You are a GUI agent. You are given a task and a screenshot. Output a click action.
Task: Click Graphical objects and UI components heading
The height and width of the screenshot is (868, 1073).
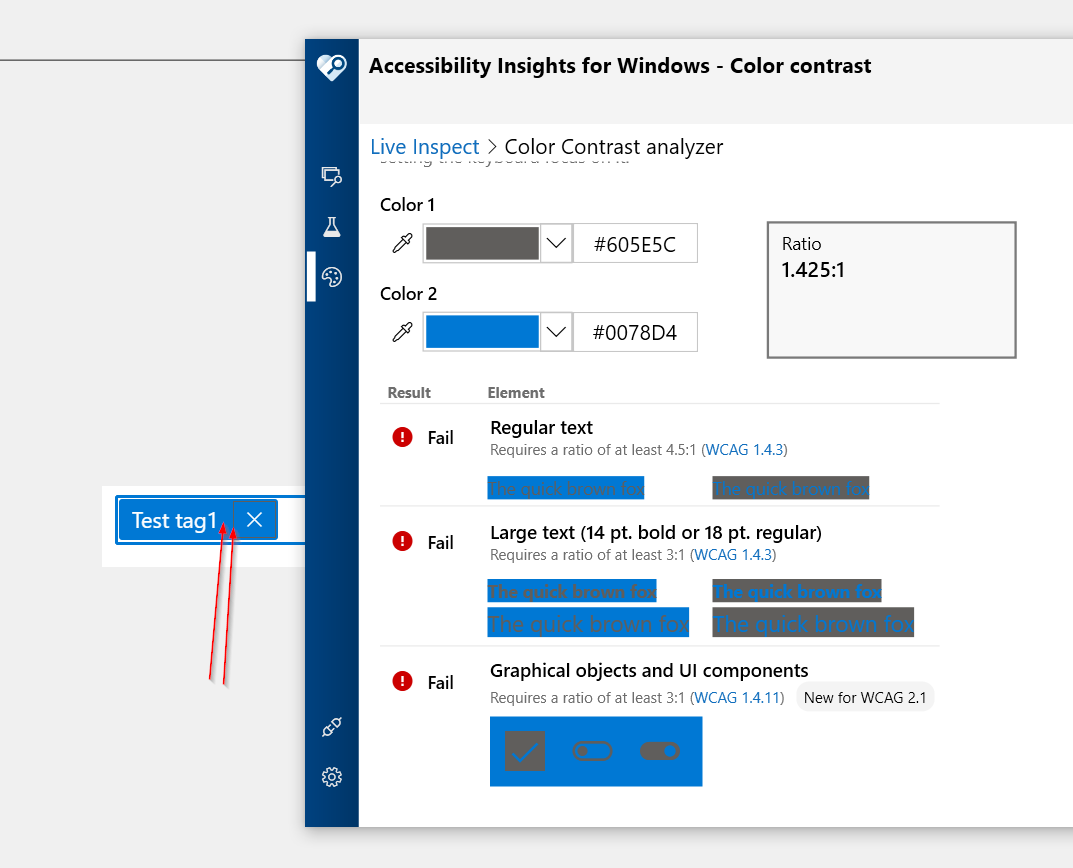649,670
